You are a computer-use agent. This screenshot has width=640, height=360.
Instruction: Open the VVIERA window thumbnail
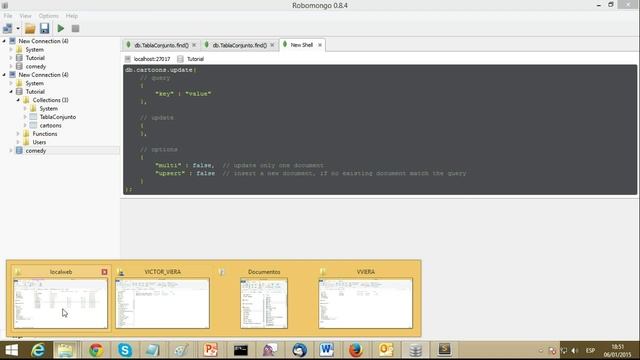366,304
